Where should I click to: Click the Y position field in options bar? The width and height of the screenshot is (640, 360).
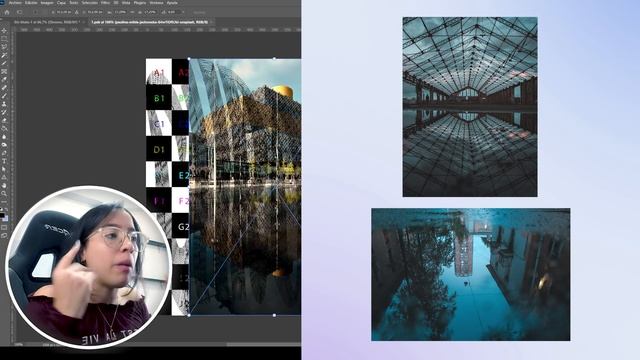pos(94,12)
